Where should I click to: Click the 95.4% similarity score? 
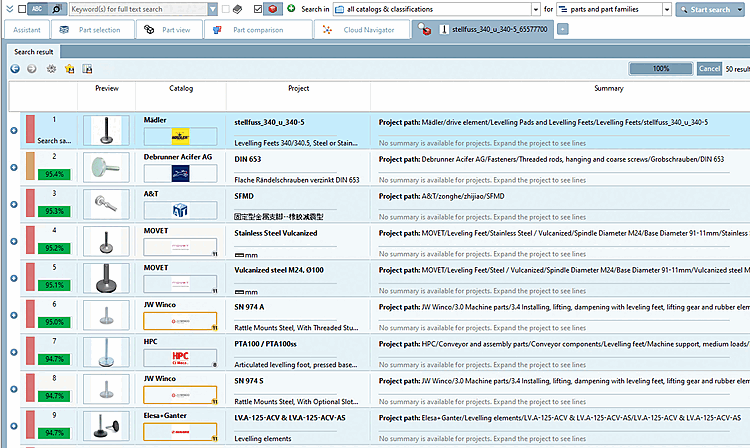click(x=54, y=174)
